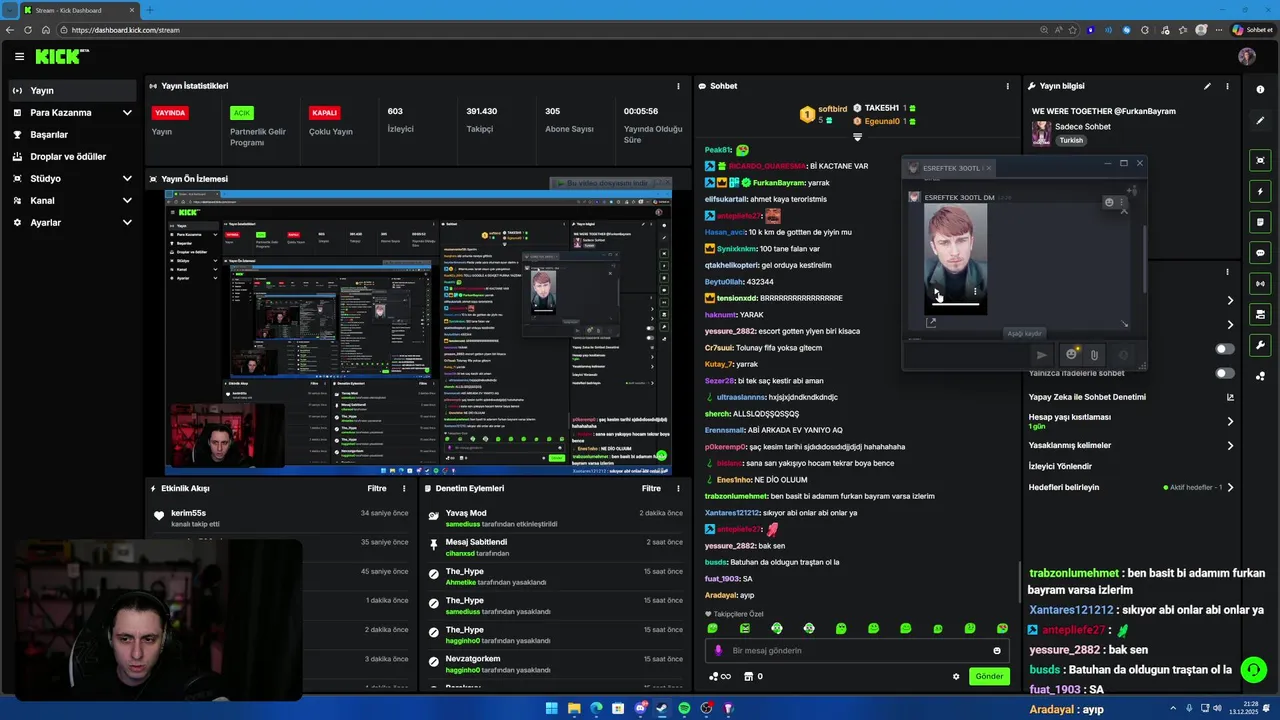The image size is (1280, 720).
Task: Click the Aşağı kaydır button in the DM window
Action: click(x=1024, y=334)
